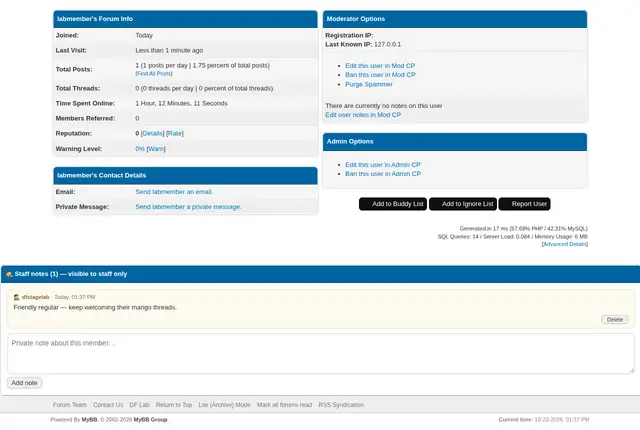This screenshot has width=640, height=430.
Task: Open Contact Us footer link
Action: tap(108, 405)
